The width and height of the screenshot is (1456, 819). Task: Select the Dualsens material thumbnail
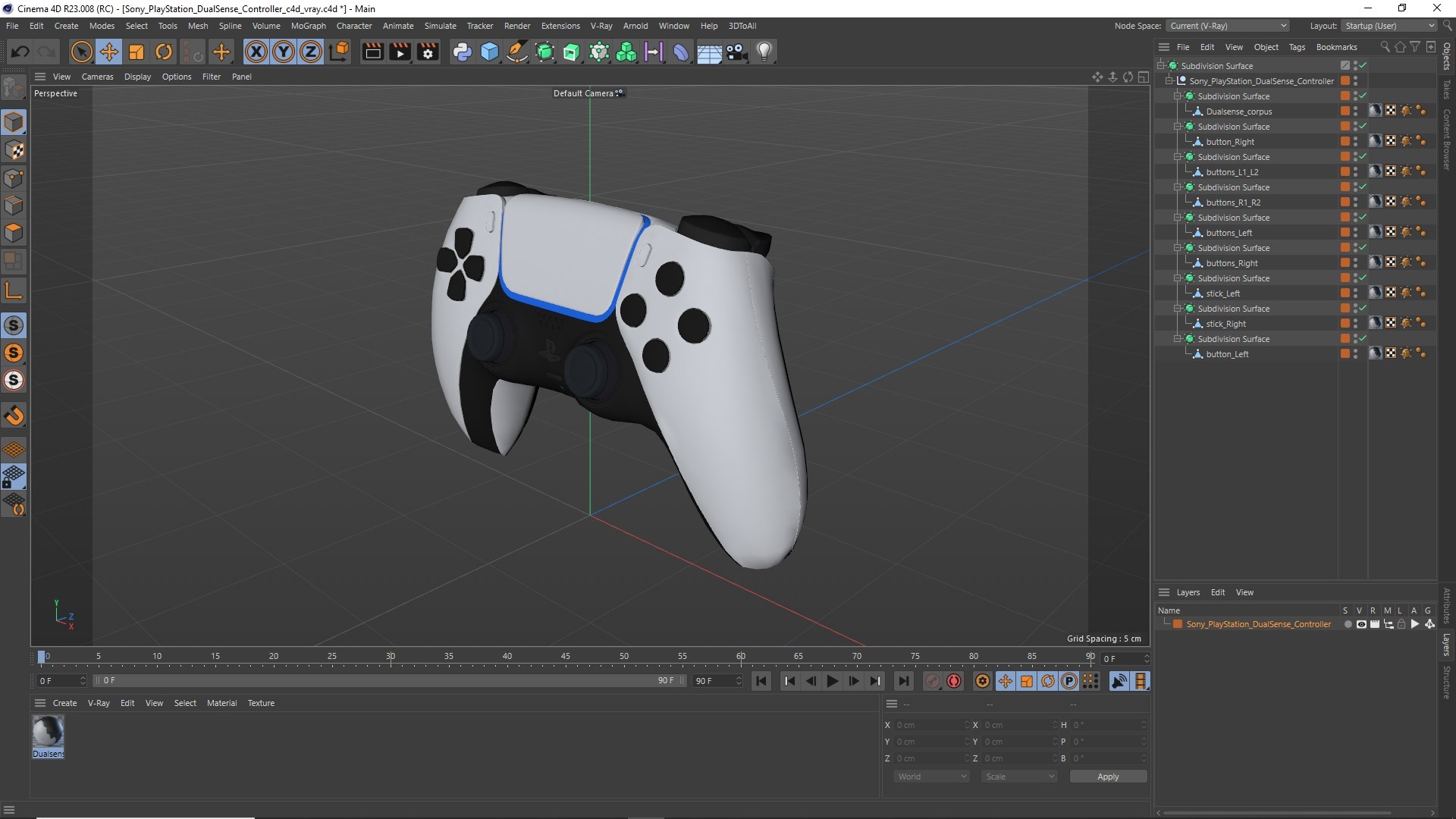pos(48,733)
